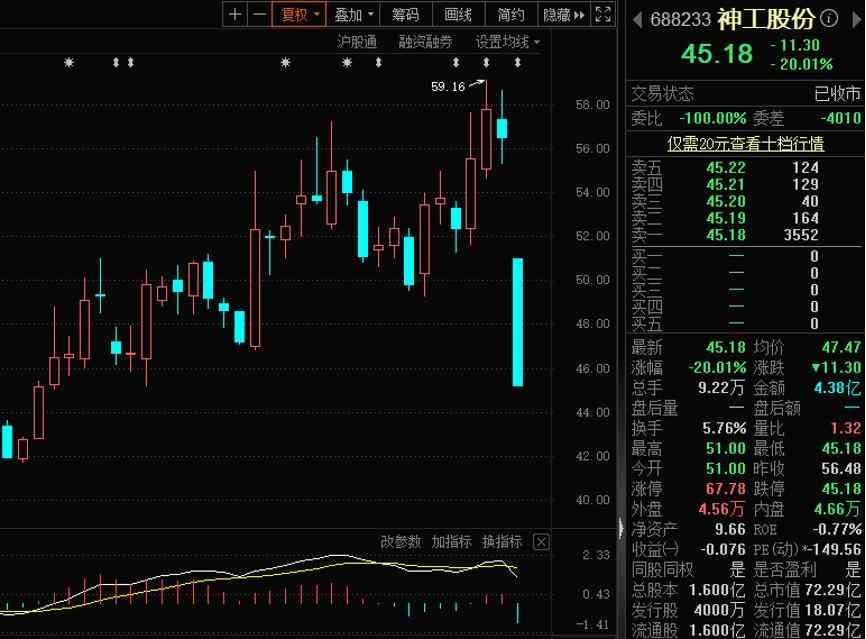Click the plus zoom-in chart button

[x=234, y=14]
